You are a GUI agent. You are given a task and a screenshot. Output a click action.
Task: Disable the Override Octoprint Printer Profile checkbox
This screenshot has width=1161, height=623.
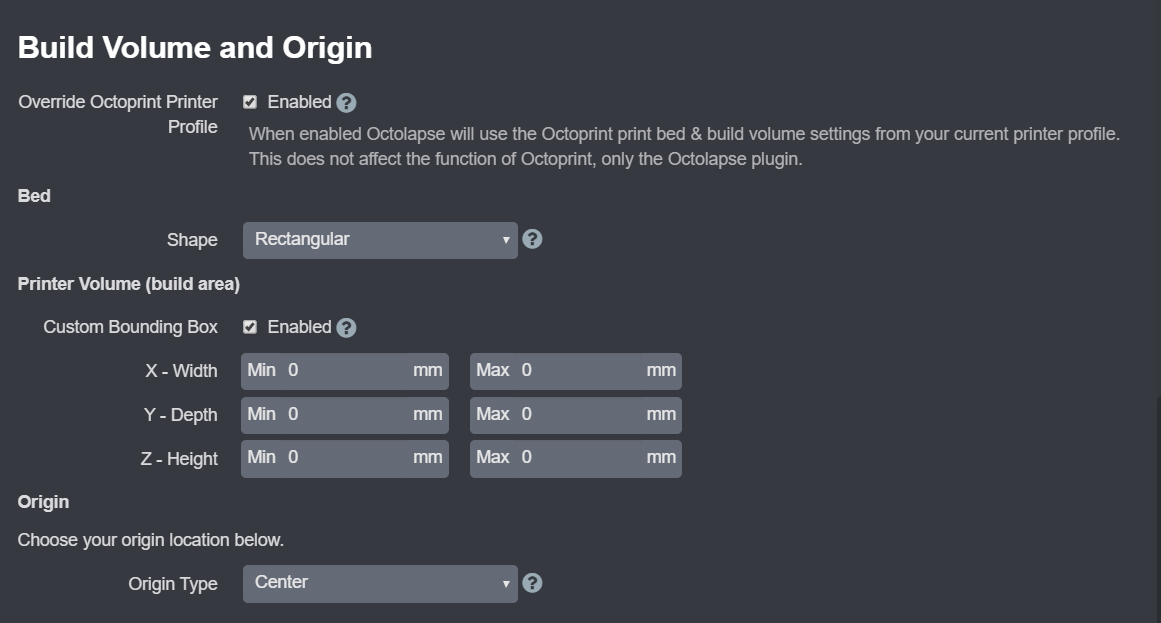click(250, 101)
